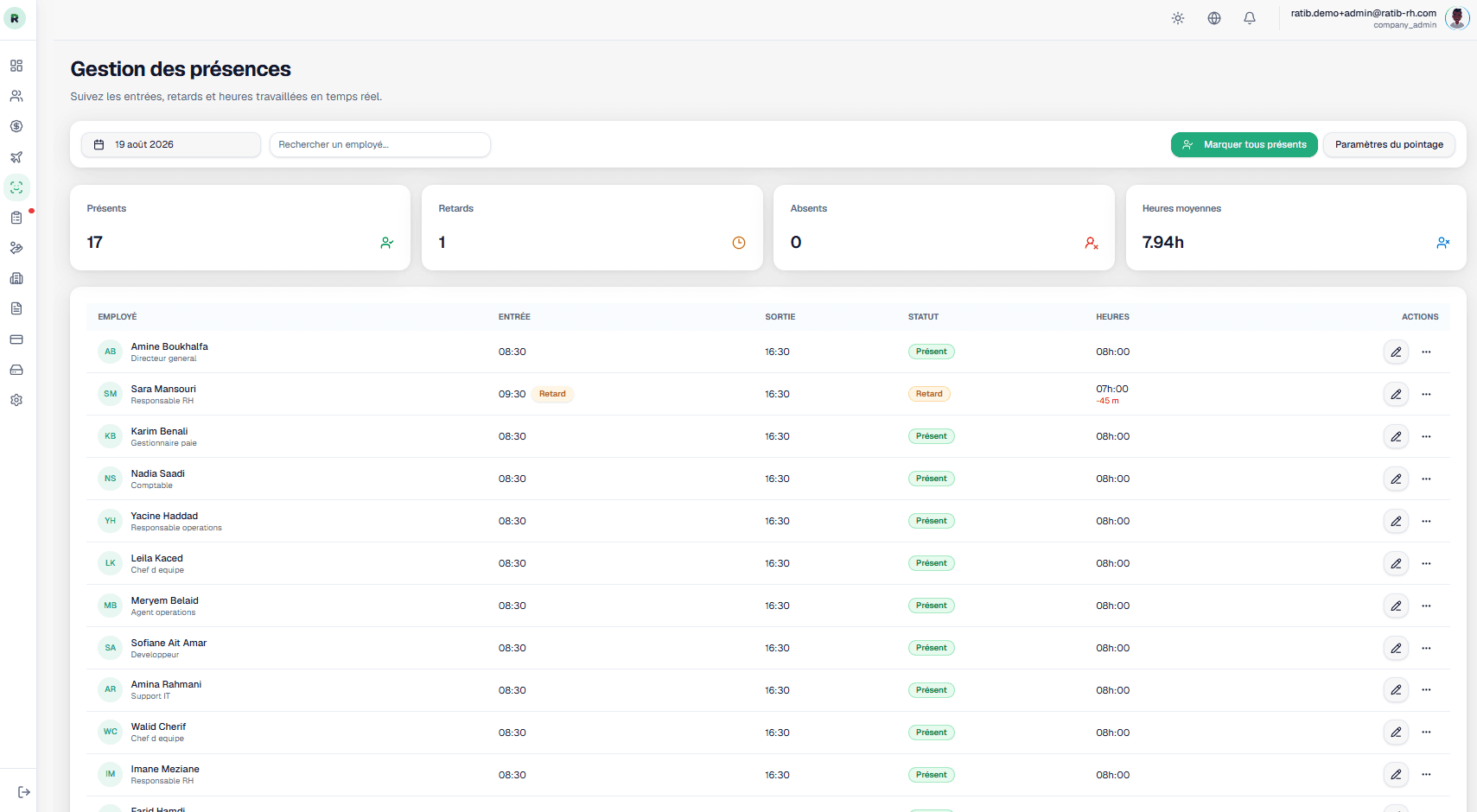1477x812 pixels.
Task: Open more actions menu for Sofiane Ait Amar
Action: tap(1426, 648)
